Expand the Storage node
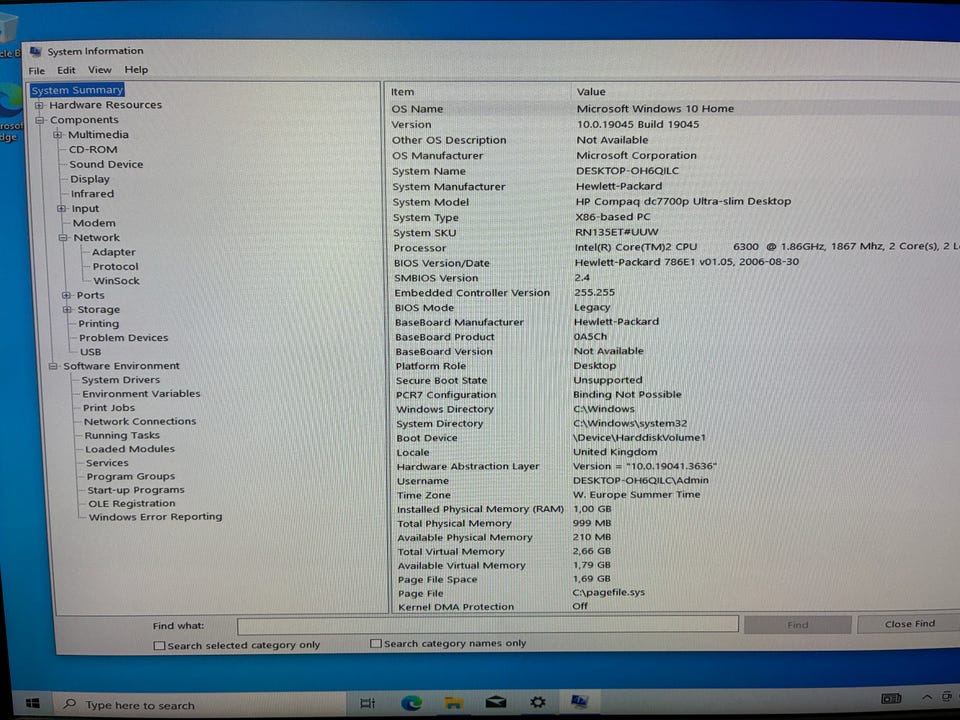Viewport: 960px width, 720px height. 67,310
